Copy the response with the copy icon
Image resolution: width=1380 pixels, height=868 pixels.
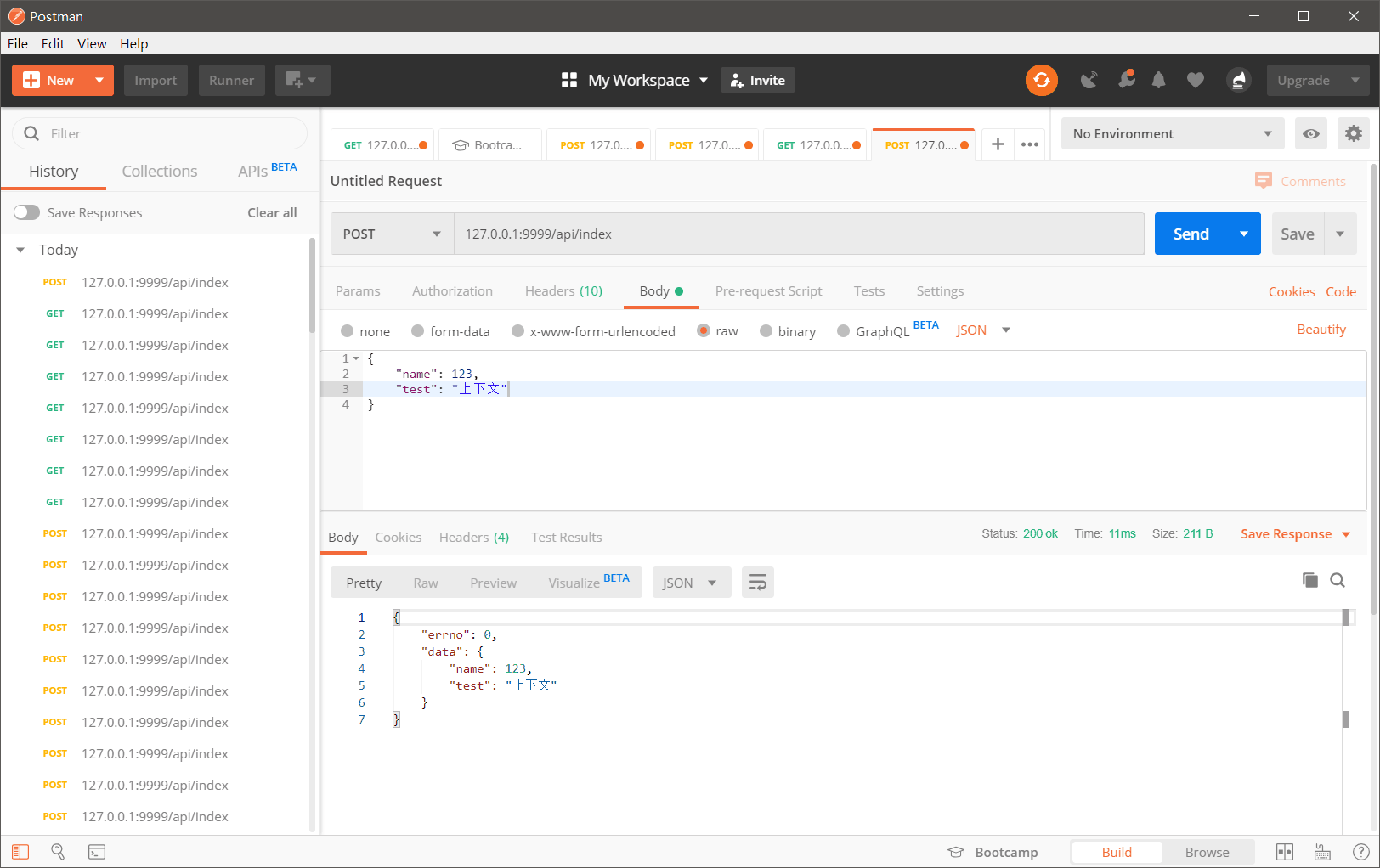click(1309, 580)
